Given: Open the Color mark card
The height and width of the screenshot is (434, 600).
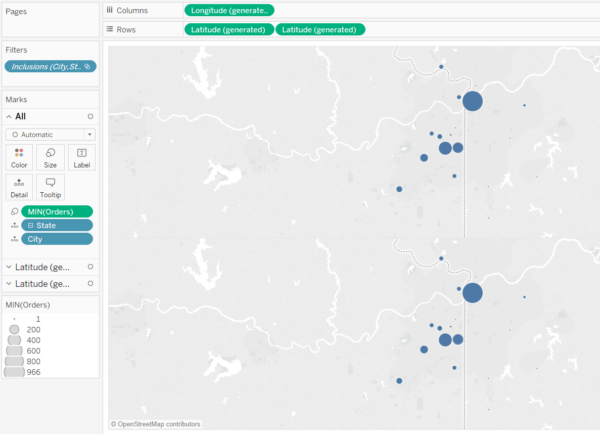Looking at the screenshot, I should (19, 157).
